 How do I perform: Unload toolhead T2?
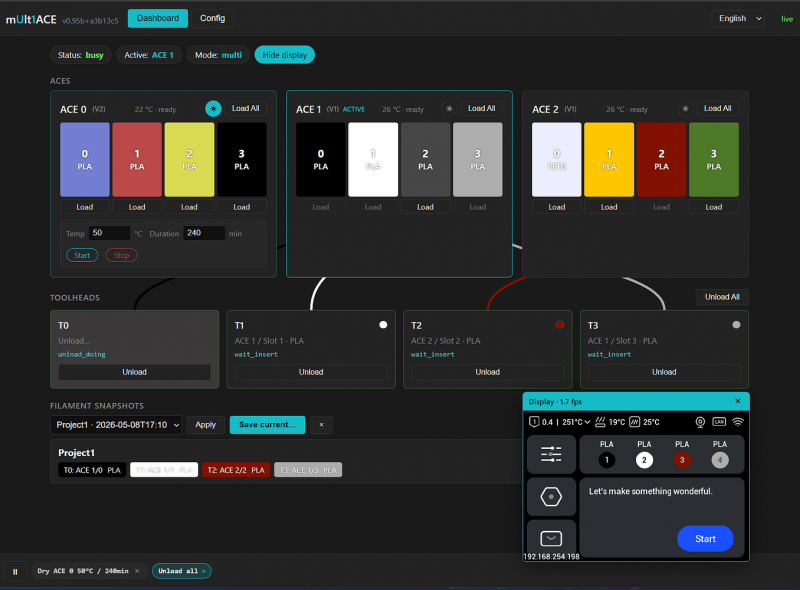pos(487,372)
